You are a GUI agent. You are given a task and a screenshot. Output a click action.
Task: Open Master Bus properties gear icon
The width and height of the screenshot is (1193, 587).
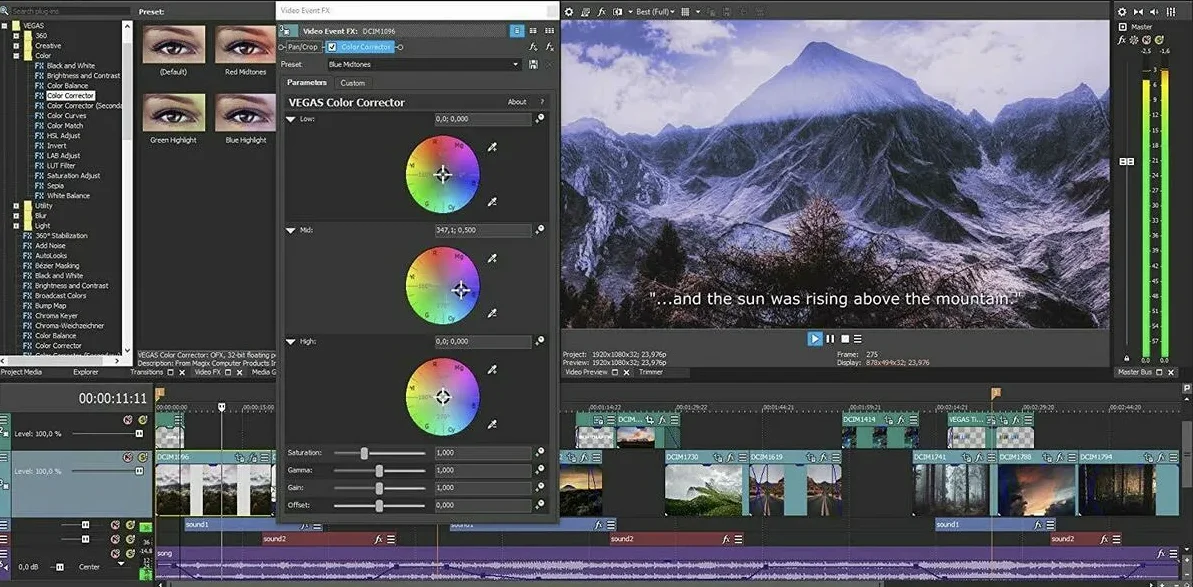(1122, 11)
